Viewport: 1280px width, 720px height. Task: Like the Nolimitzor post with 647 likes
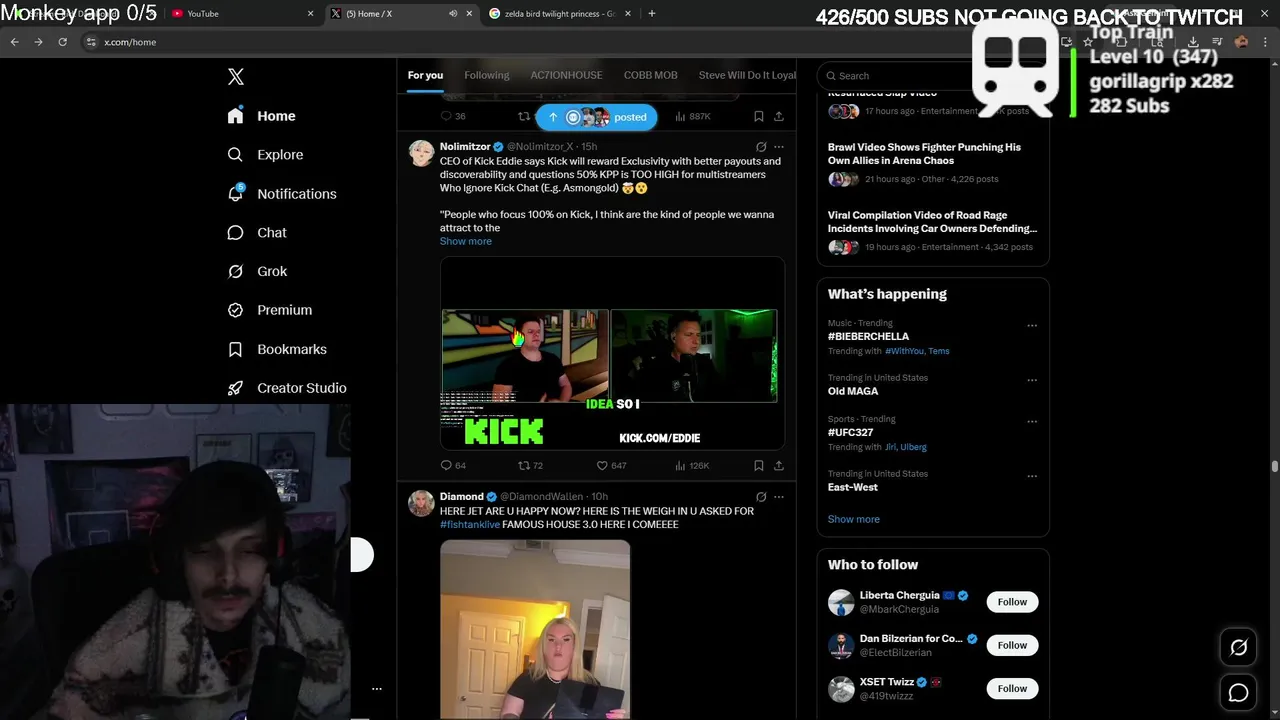pyautogui.click(x=611, y=465)
